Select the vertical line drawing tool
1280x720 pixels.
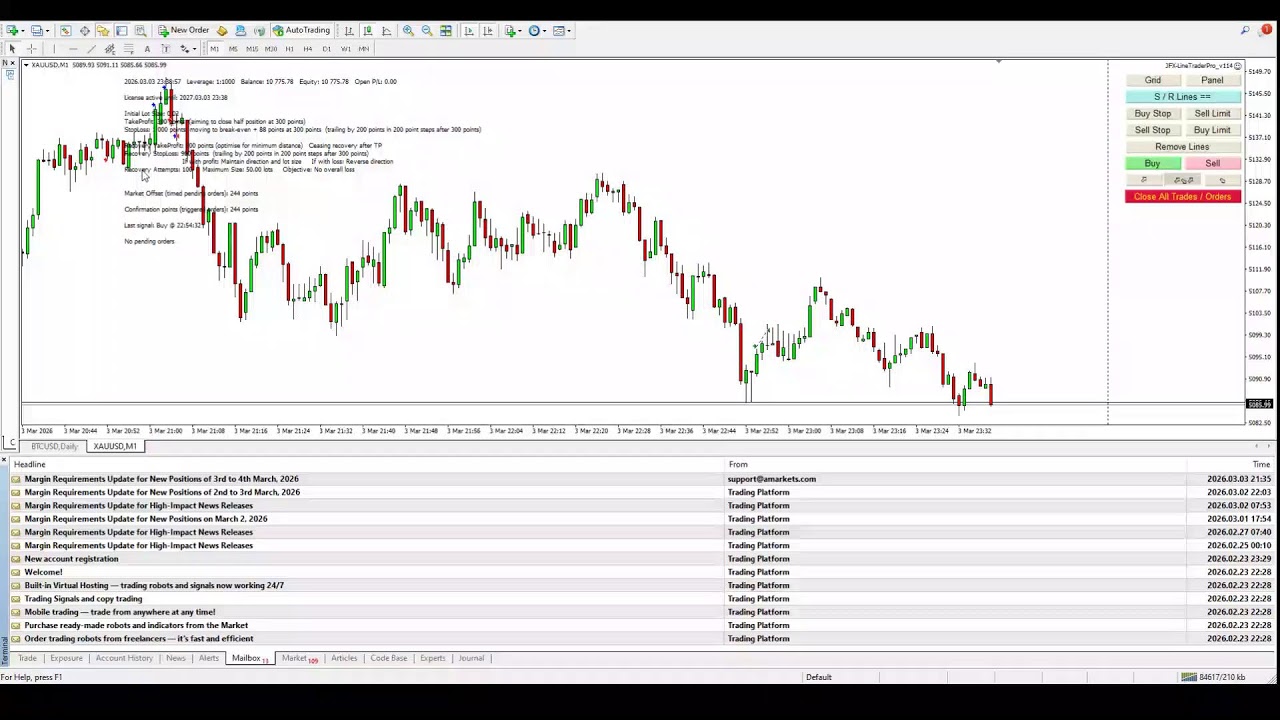click(x=53, y=49)
